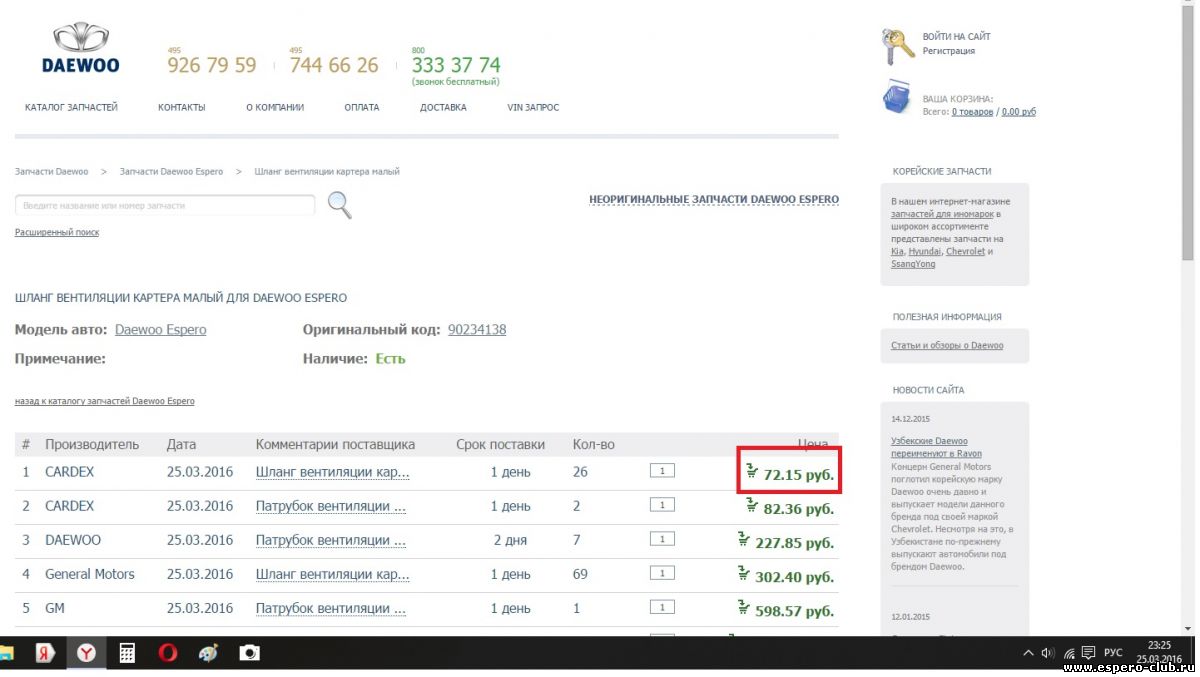Click the shopping basket icon
Viewport: 1200px width, 677px height.
point(897,98)
